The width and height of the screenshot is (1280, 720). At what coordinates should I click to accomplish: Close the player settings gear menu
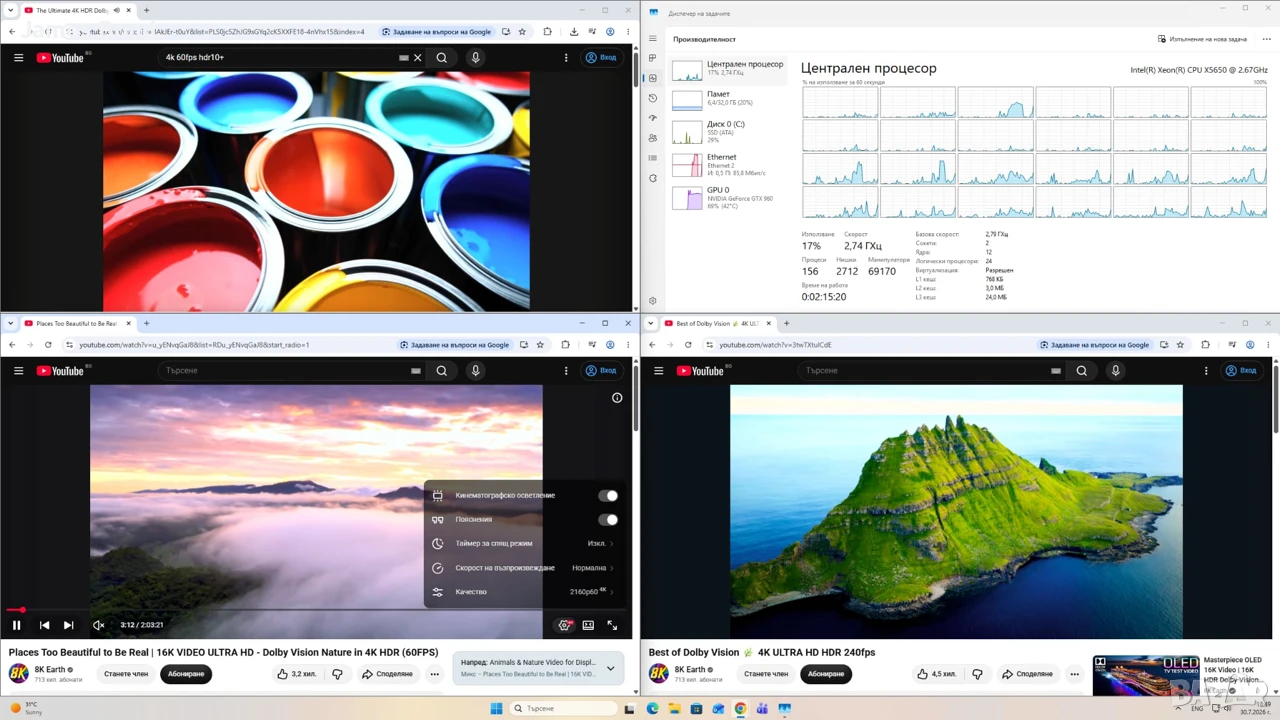(565, 625)
